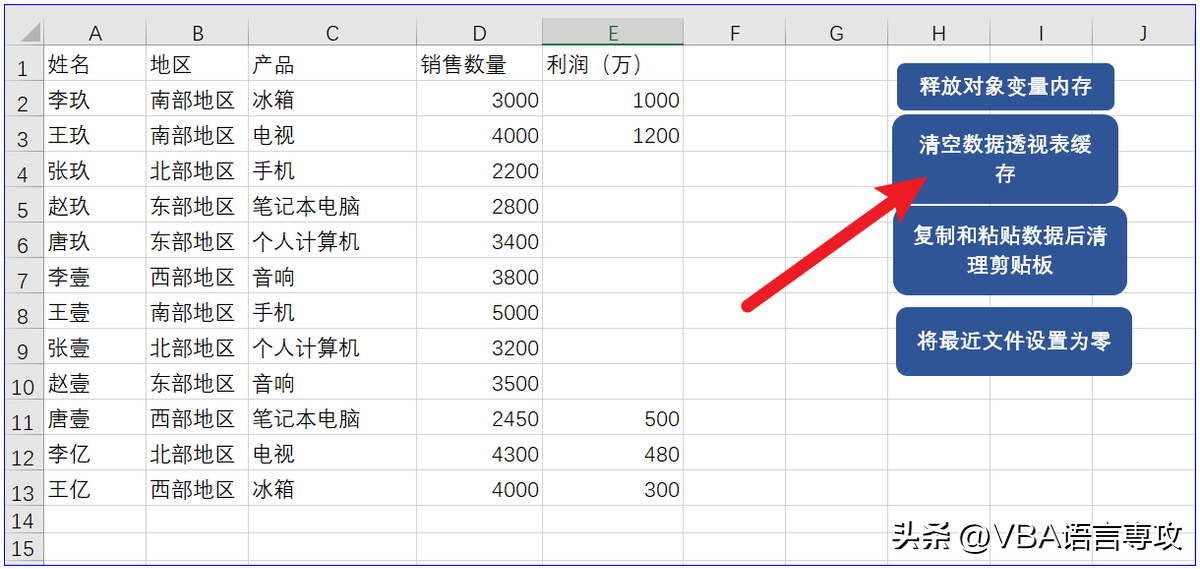Select the cell containing 赵壹
Viewport: 1200px width, 569px height.
click(95, 384)
